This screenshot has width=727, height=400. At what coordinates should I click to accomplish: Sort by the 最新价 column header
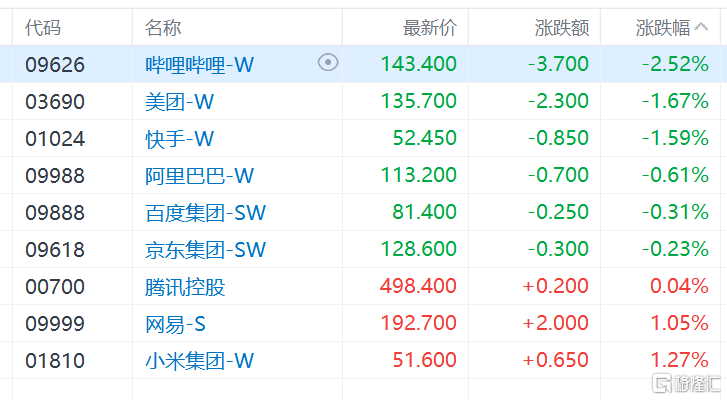430,27
